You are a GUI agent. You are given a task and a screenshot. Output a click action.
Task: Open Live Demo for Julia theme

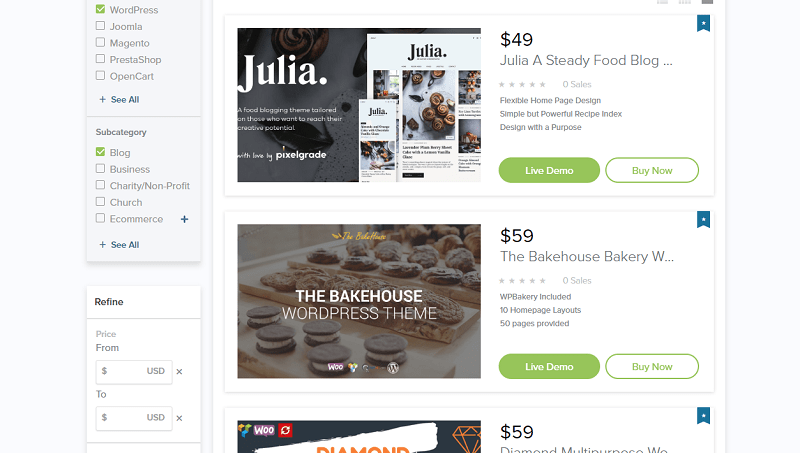pyautogui.click(x=549, y=170)
